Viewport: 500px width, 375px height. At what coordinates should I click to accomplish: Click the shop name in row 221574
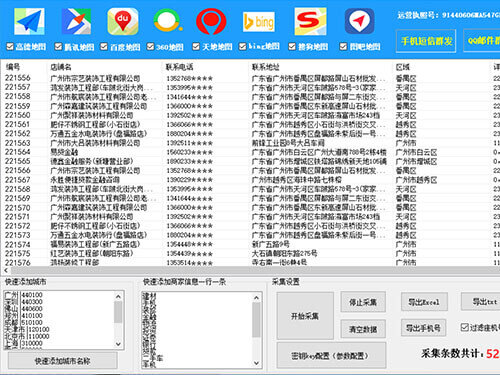(x=95, y=244)
